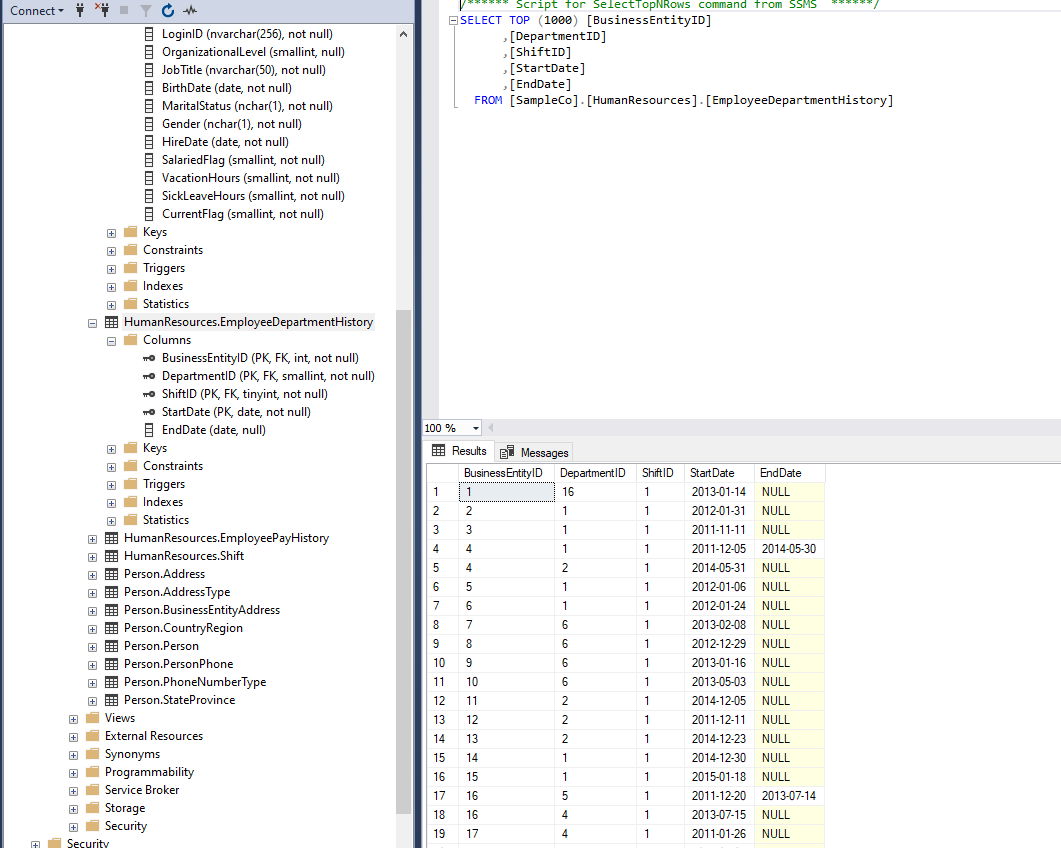This screenshot has height=848, width=1061.
Task: Click the EndDate column header in results
Action: point(790,473)
